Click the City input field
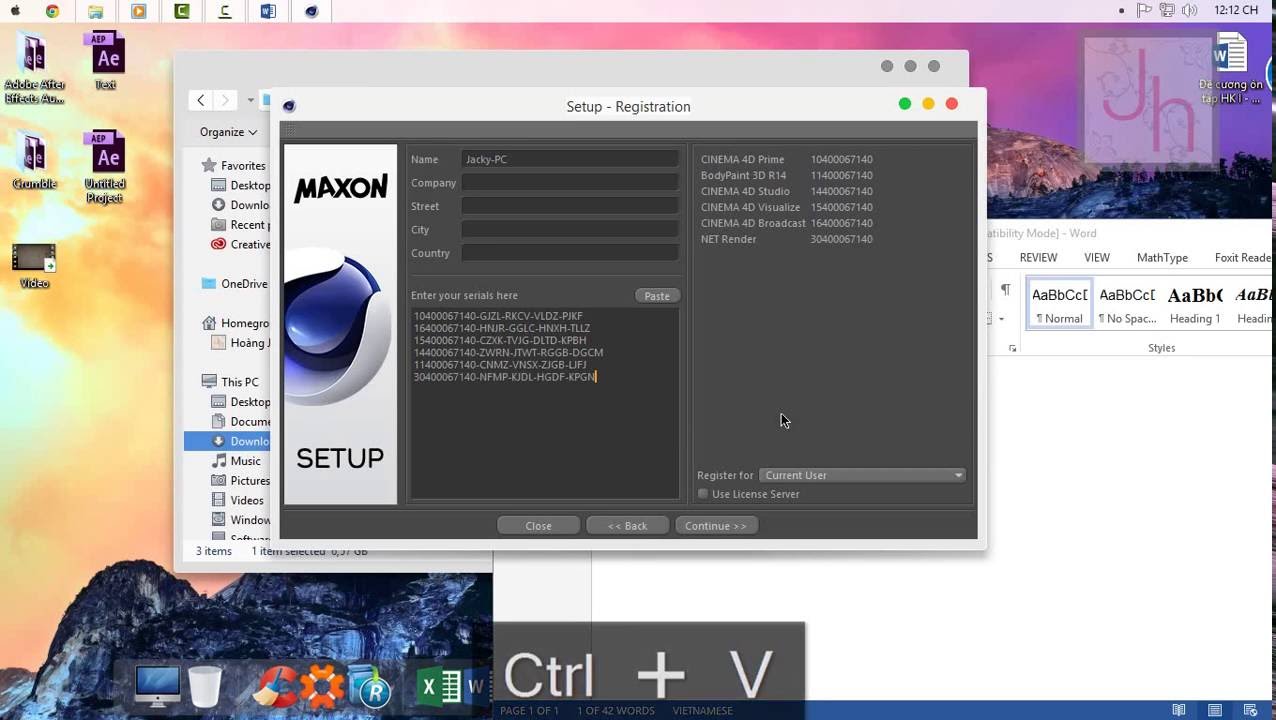 [x=570, y=230]
